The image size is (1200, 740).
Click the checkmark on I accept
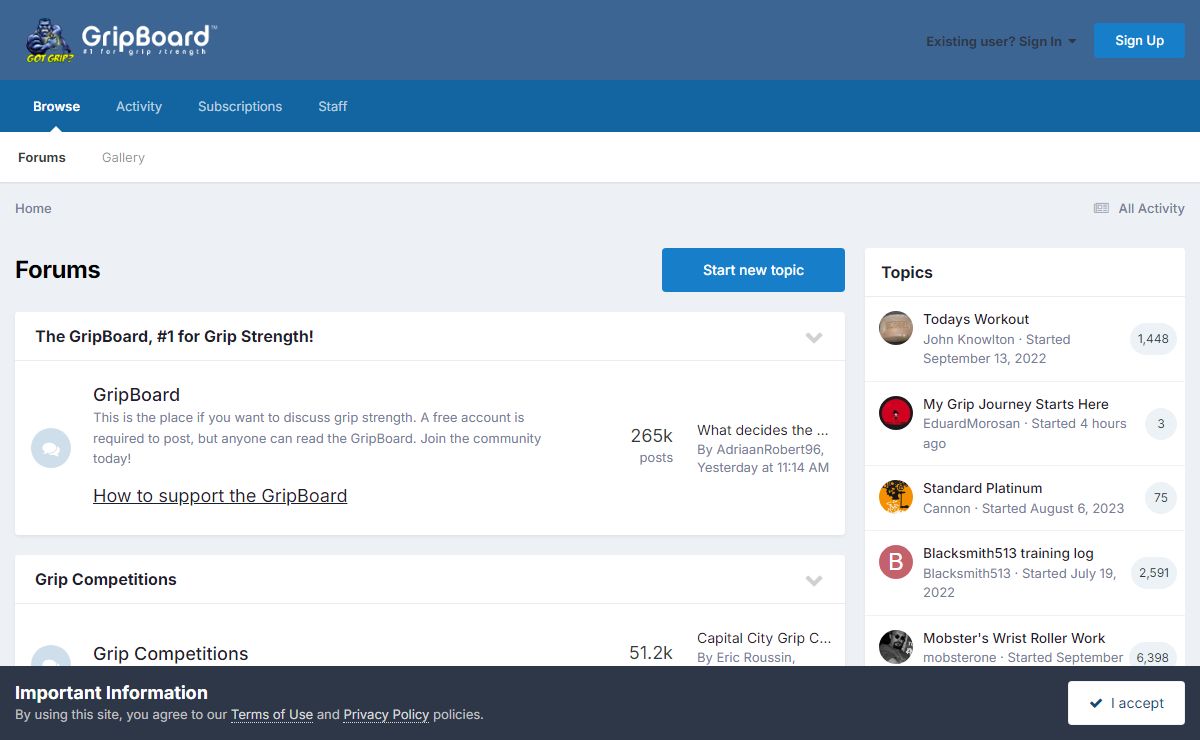click(x=1096, y=703)
